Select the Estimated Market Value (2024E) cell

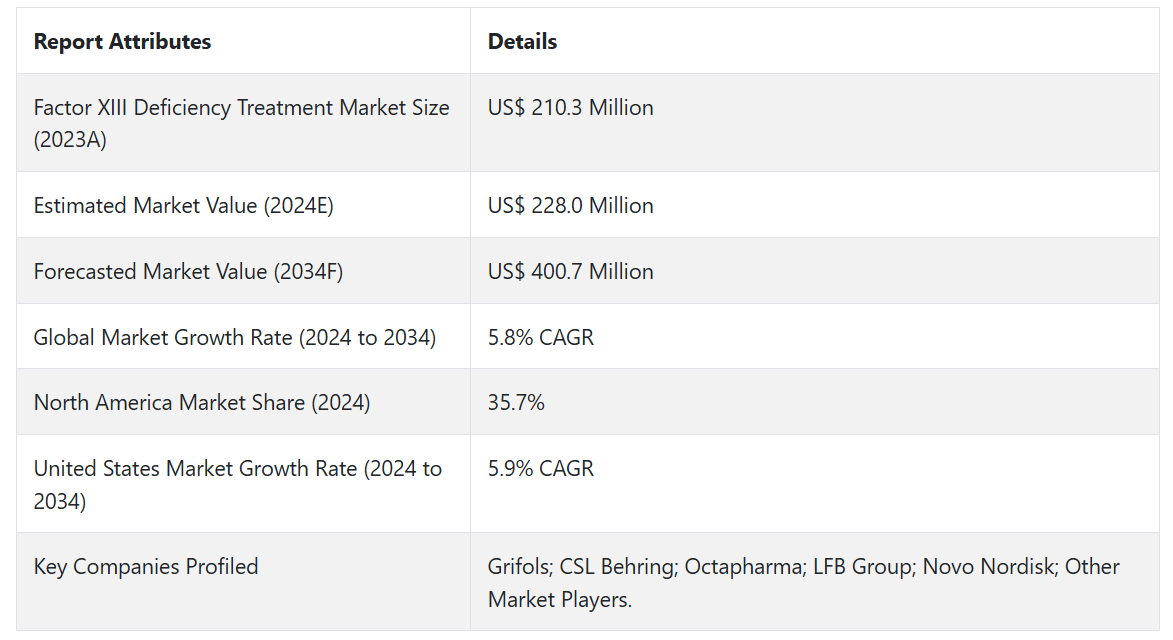(x=183, y=206)
